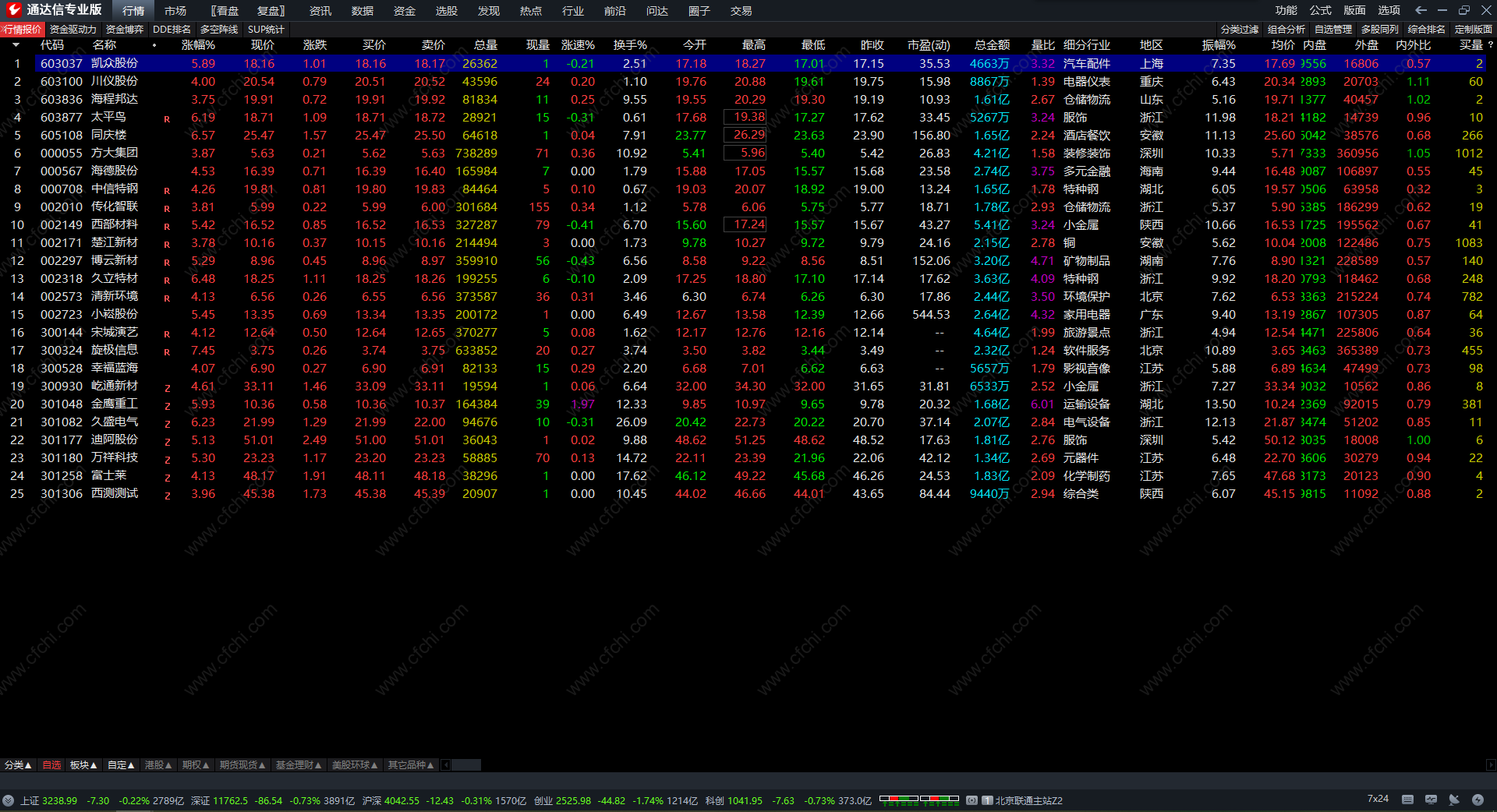Expand the 美股环球 dropdown
This screenshot has width=1497, height=812.
point(355,765)
